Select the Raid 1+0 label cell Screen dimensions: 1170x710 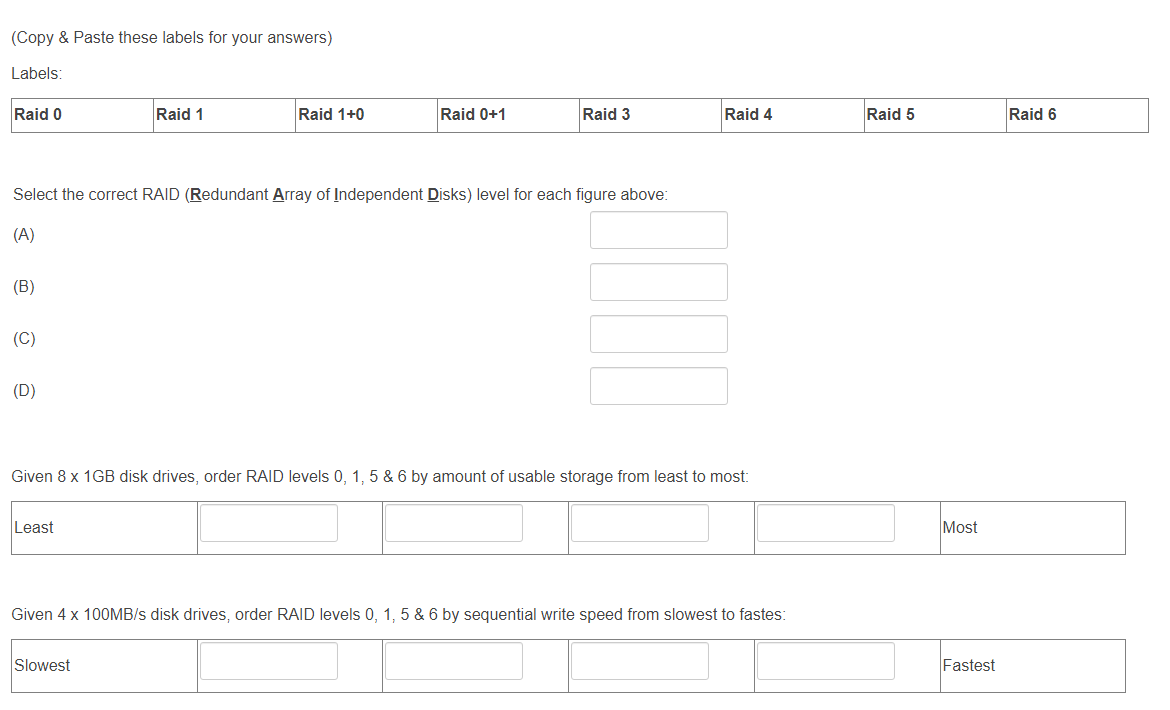[x=364, y=115]
